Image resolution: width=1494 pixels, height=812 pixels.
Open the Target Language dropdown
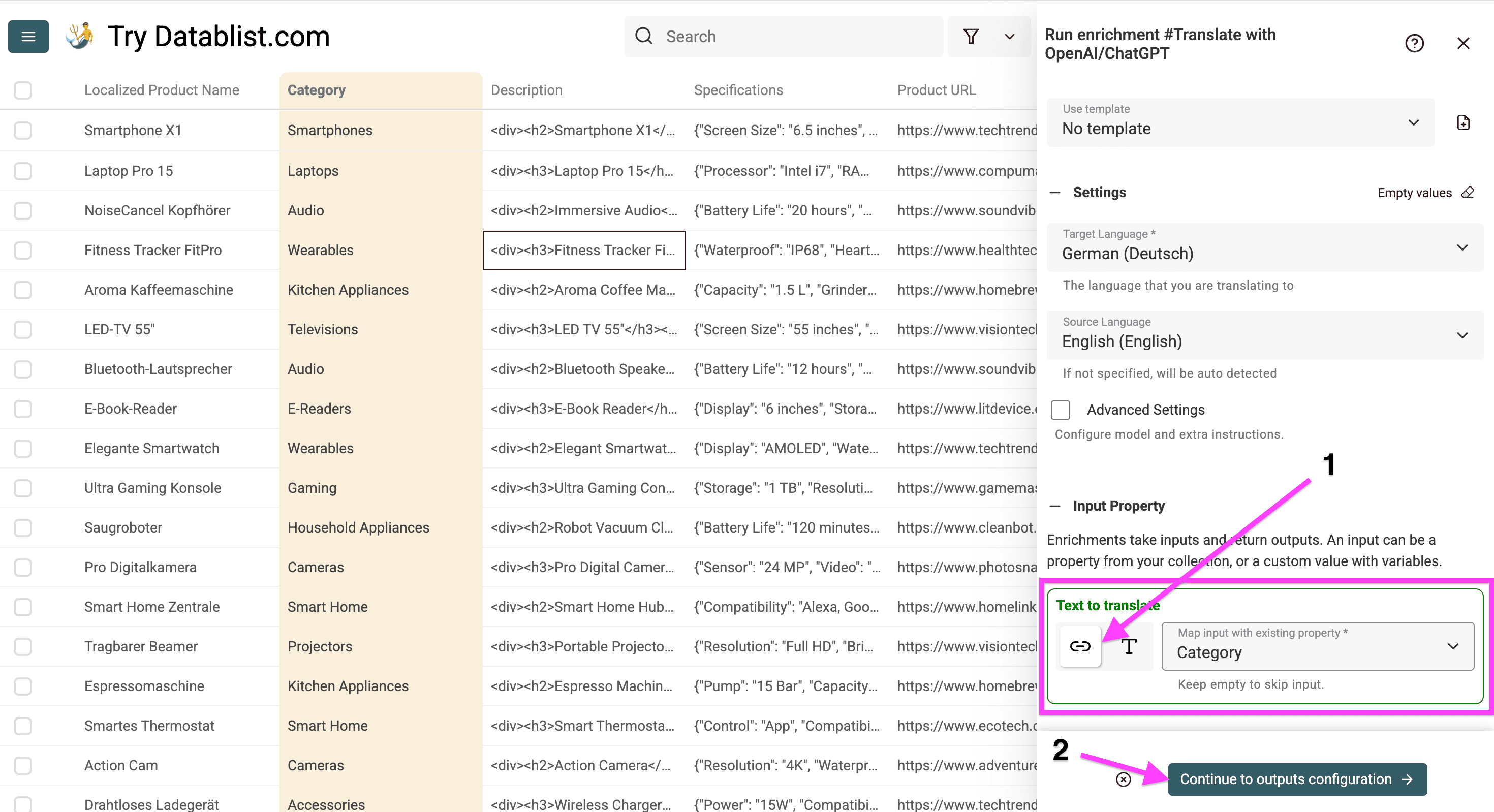pos(1264,247)
